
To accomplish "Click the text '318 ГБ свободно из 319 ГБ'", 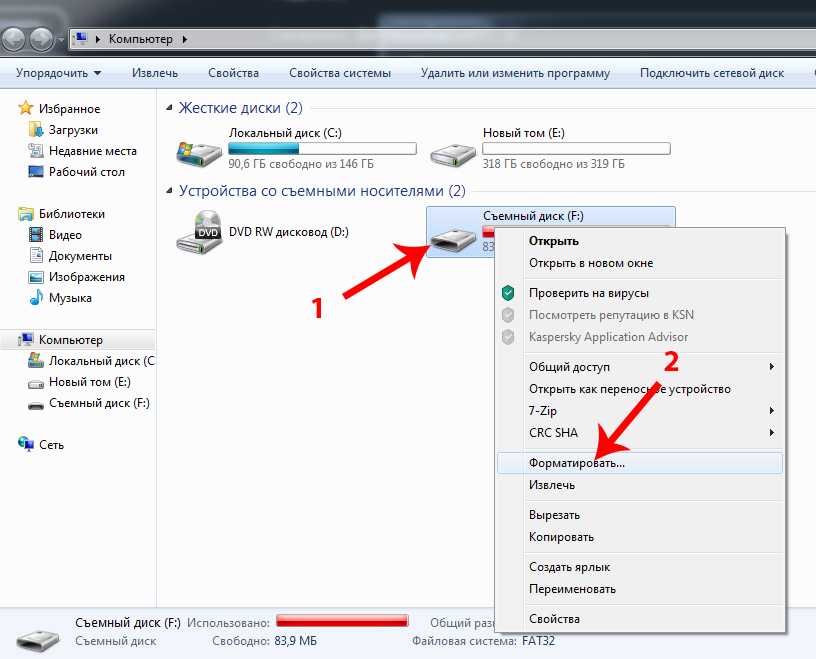I will pyautogui.click(x=553, y=164).
